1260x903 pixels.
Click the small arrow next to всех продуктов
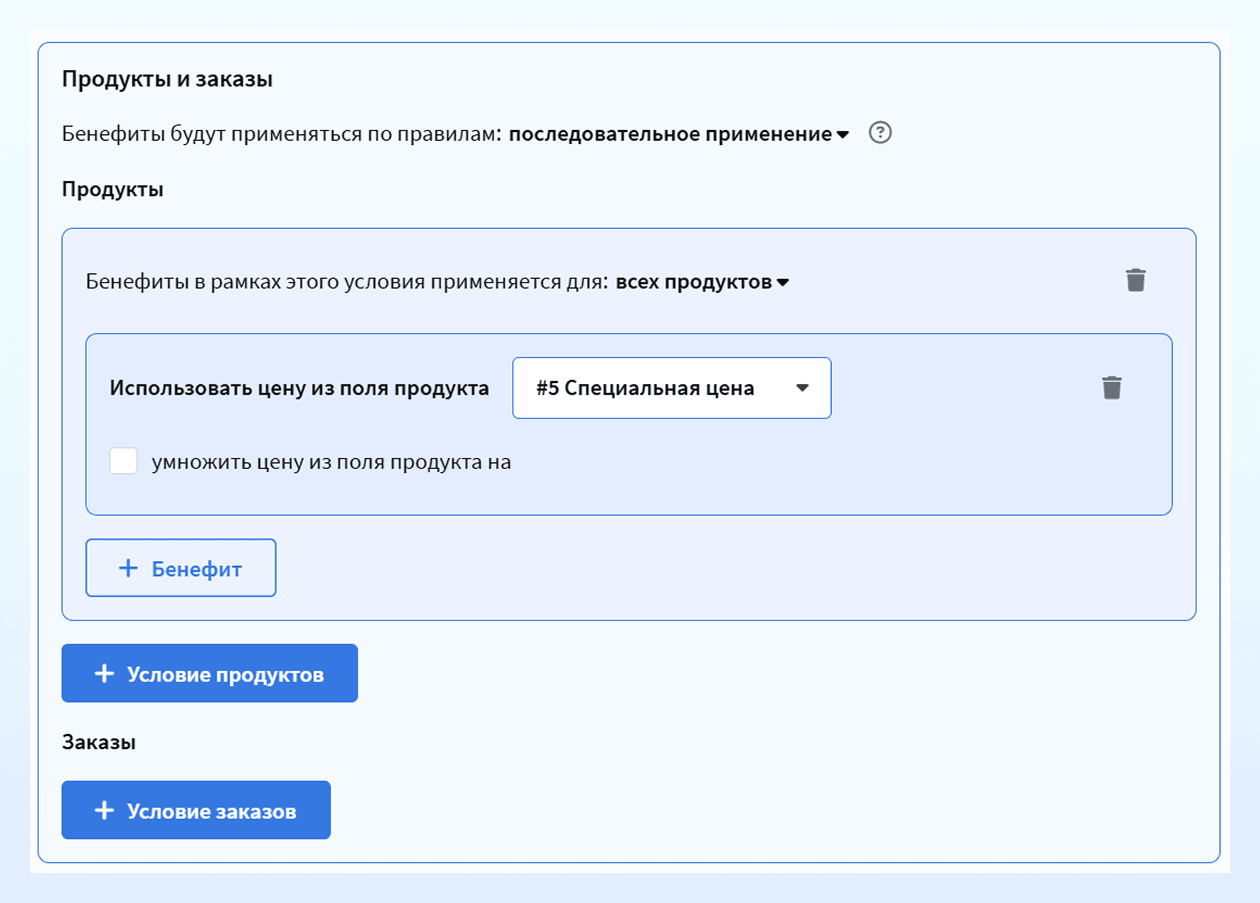784,283
